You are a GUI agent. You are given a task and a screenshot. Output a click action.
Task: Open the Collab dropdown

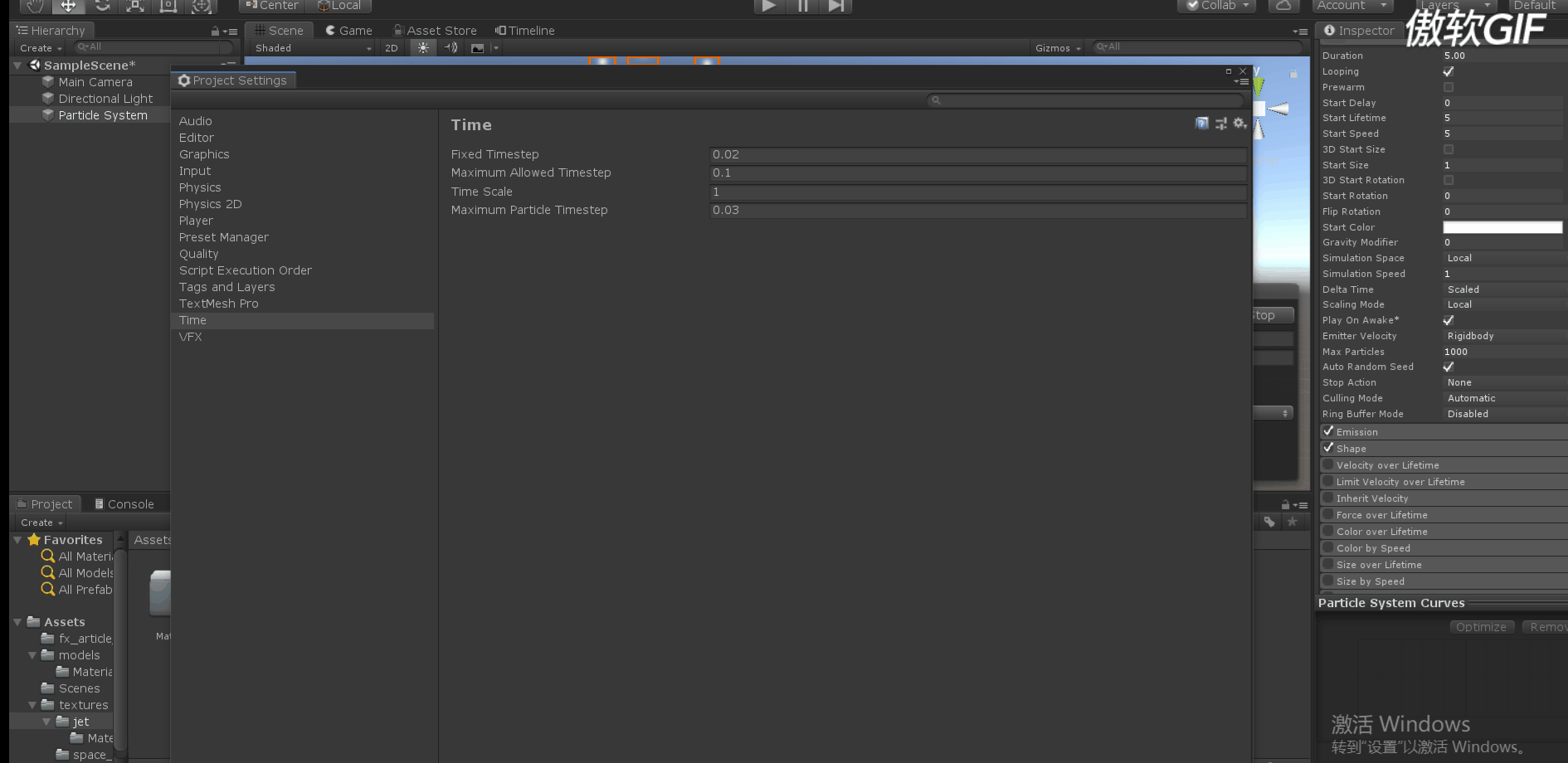(x=1216, y=5)
